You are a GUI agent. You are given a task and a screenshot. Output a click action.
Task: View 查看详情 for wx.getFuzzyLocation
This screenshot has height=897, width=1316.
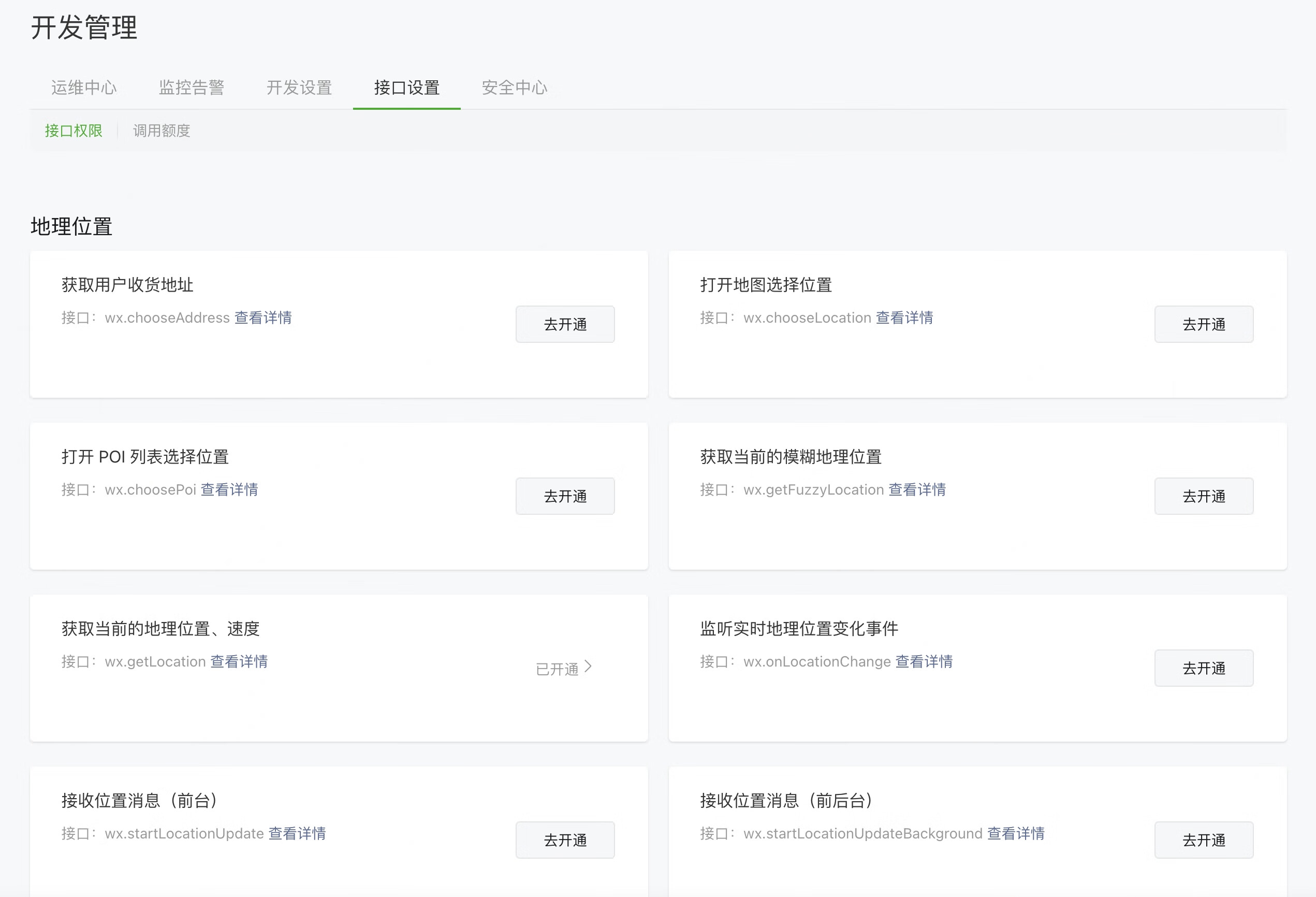click(x=917, y=489)
